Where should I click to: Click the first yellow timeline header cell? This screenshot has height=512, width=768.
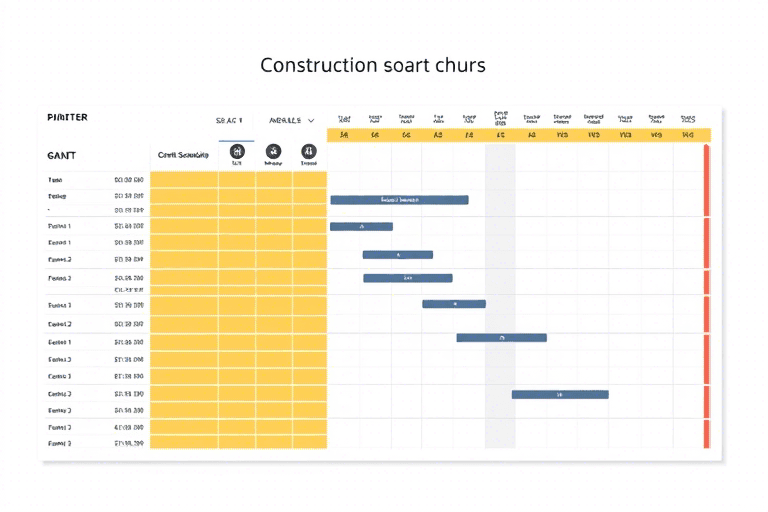pyautogui.click(x=344, y=135)
